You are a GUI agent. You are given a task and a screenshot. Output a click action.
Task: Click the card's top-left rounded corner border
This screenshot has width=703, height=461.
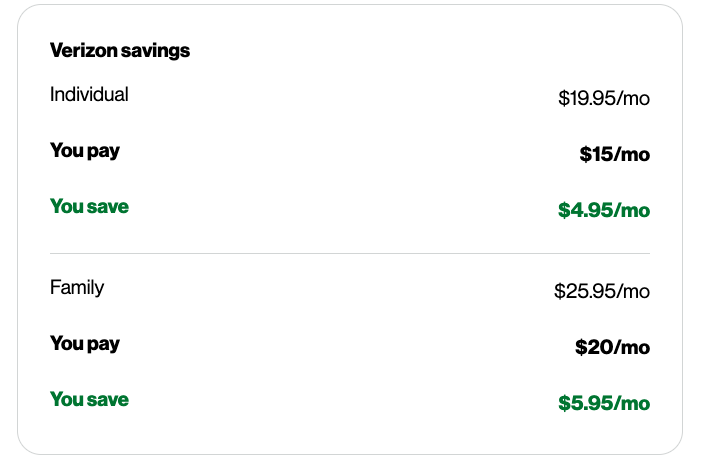(x=25, y=13)
